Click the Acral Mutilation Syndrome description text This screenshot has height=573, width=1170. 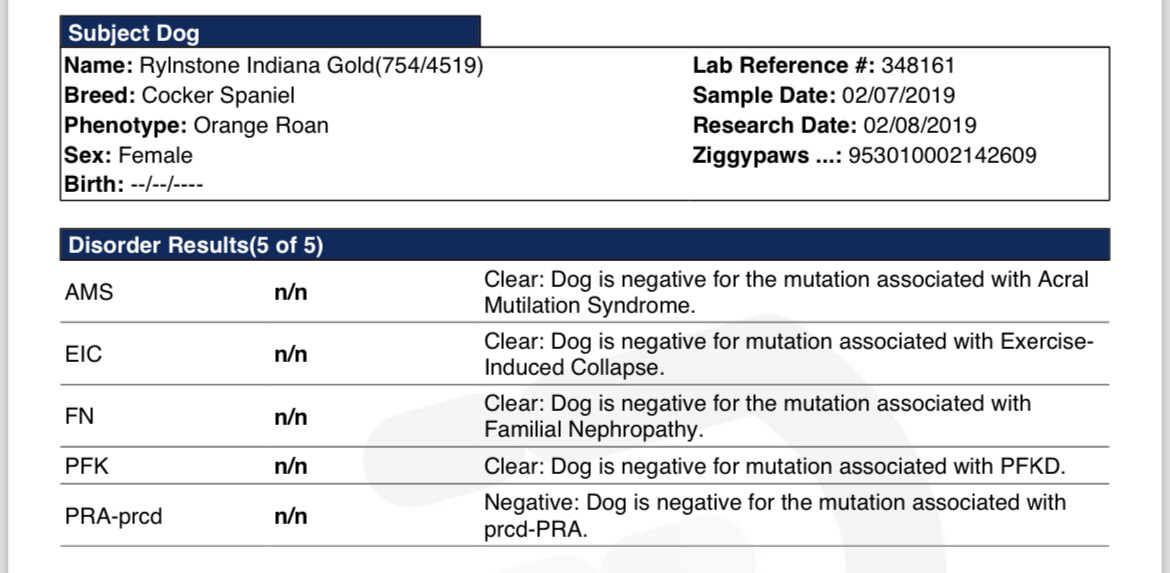[786, 292]
